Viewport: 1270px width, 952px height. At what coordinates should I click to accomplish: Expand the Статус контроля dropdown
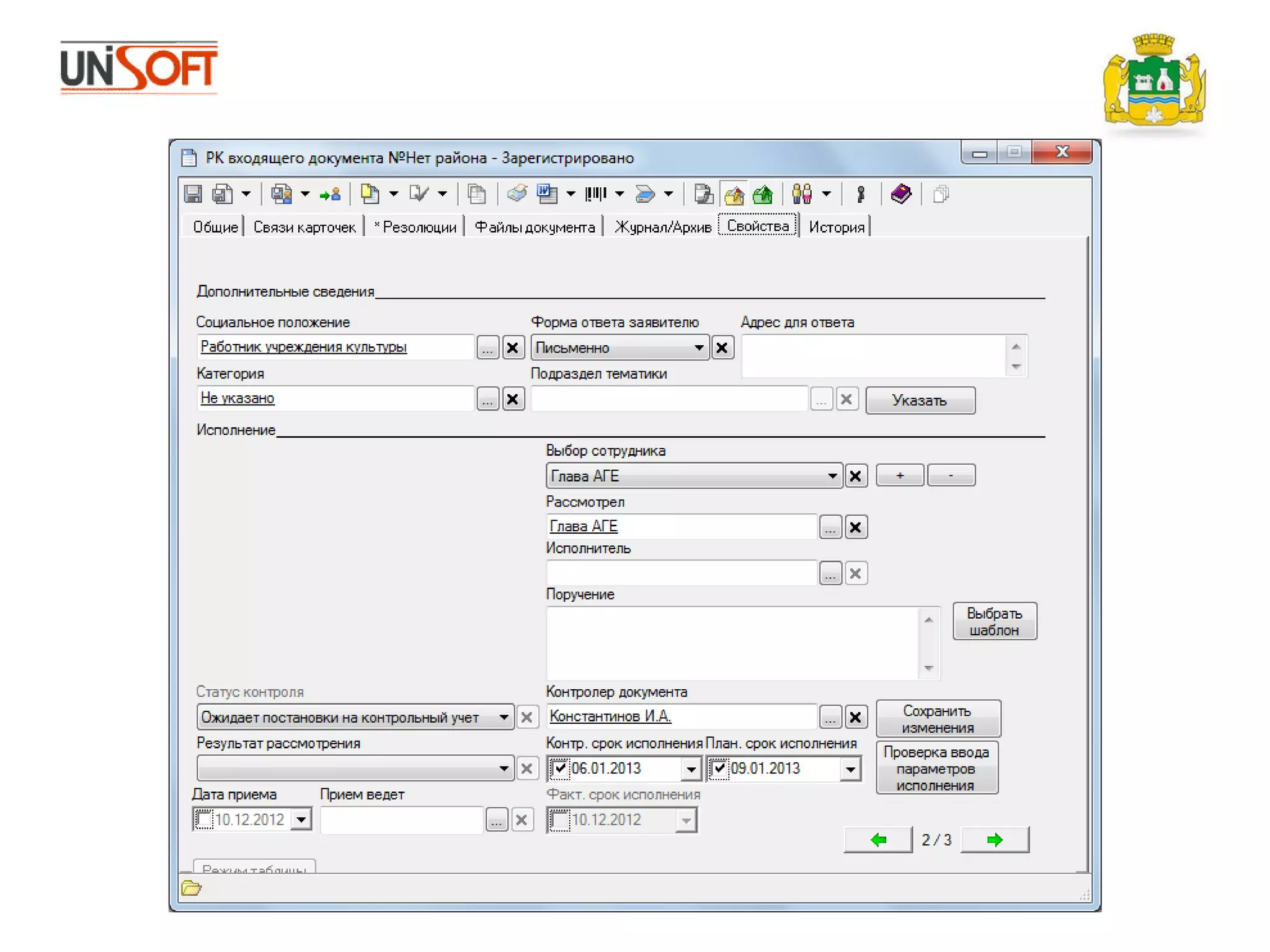click(504, 718)
